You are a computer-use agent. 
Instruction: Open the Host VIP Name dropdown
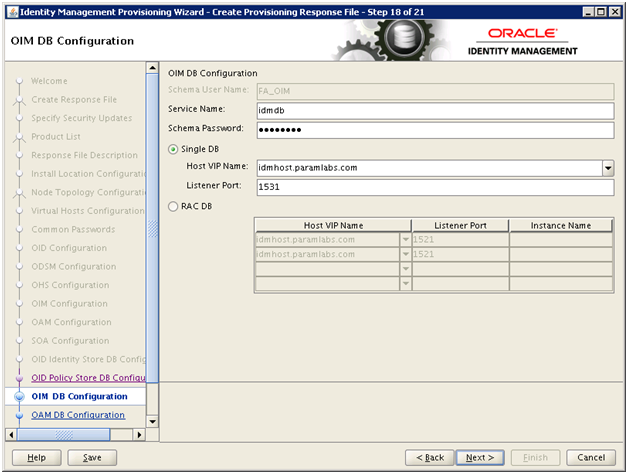tap(608, 168)
